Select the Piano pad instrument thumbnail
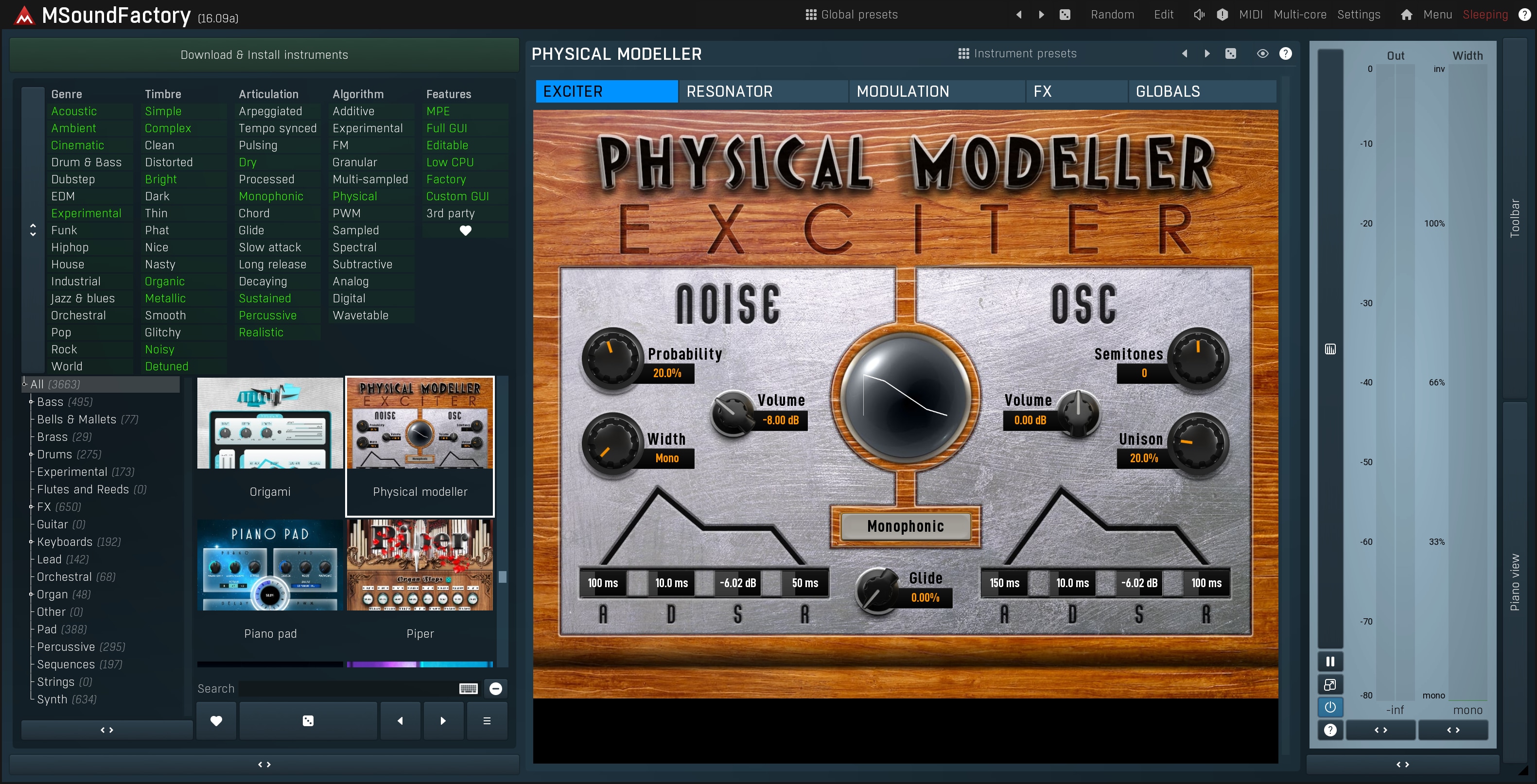The image size is (1537, 784). coord(270,565)
